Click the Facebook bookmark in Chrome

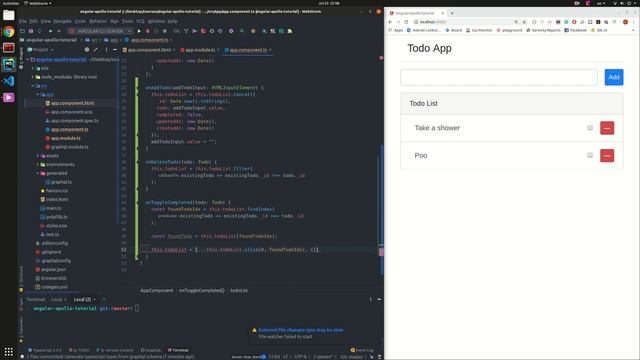[x=576, y=30]
